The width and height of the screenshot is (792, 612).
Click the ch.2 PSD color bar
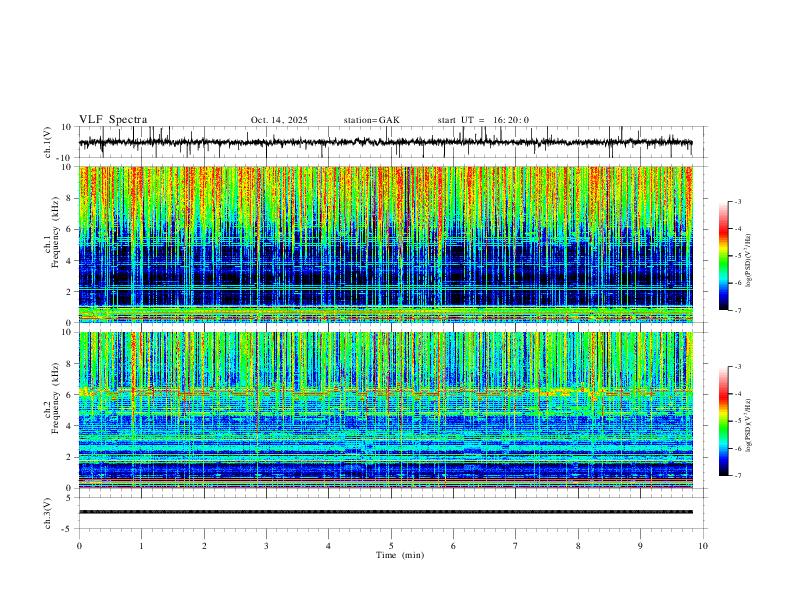tap(723, 421)
